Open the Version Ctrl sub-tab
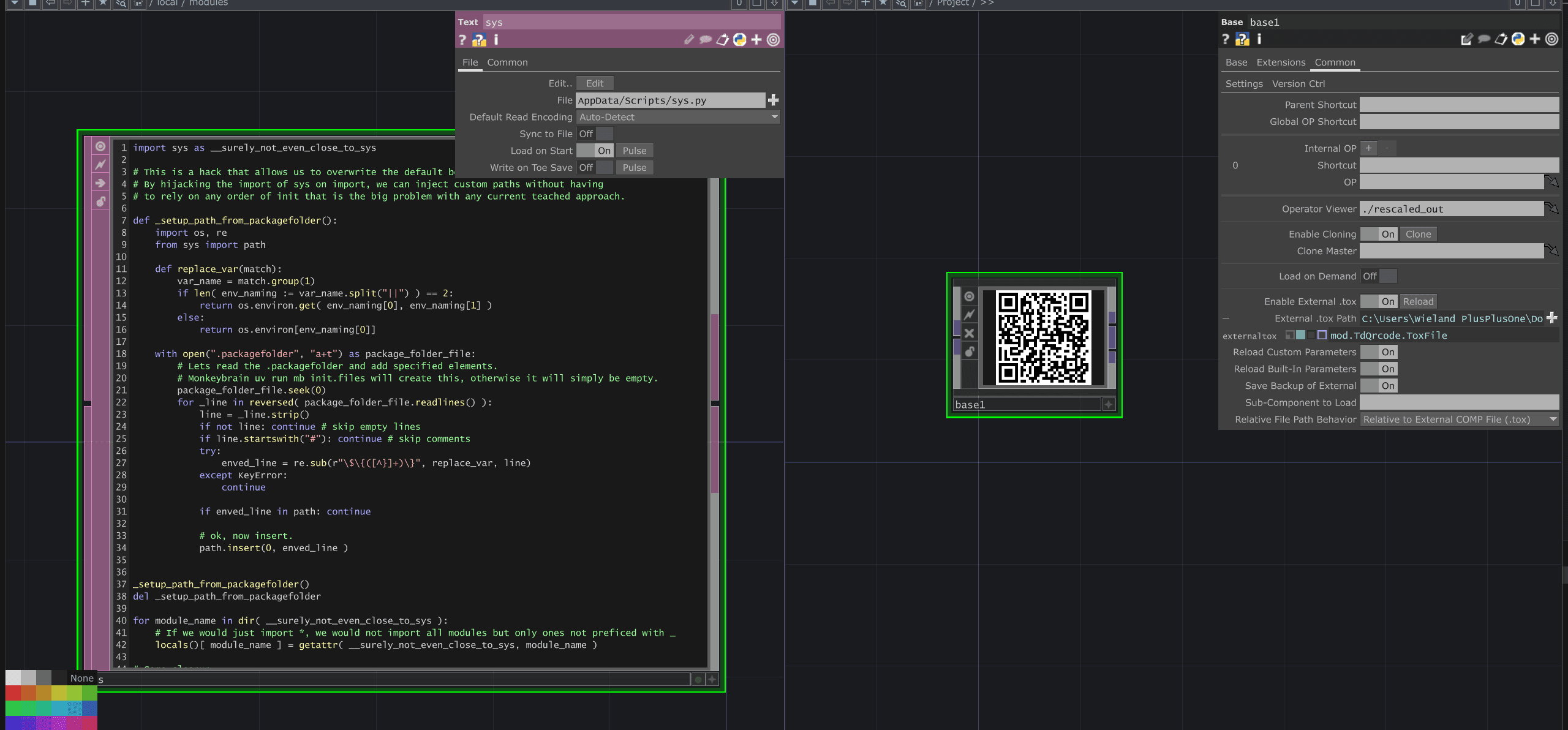 pos(1298,84)
